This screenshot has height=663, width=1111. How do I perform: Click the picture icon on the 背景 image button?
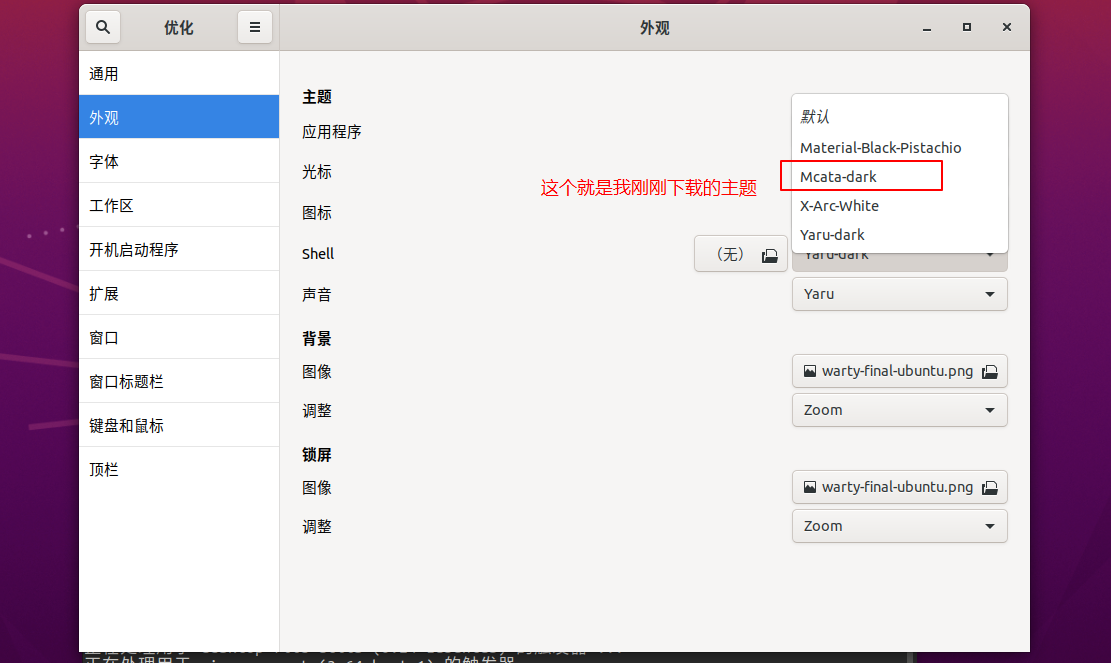tap(810, 371)
